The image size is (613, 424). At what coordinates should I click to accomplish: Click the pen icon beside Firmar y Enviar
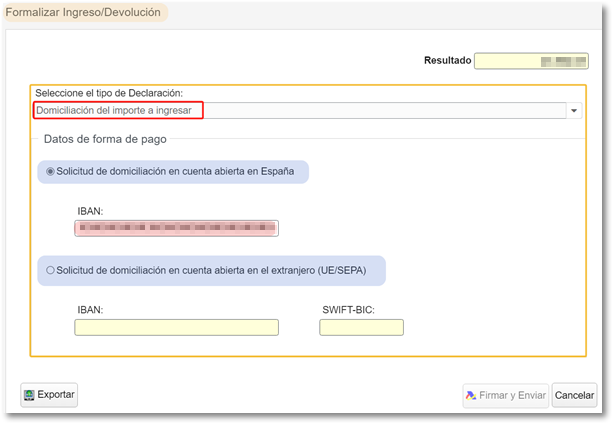(x=471, y=395)
